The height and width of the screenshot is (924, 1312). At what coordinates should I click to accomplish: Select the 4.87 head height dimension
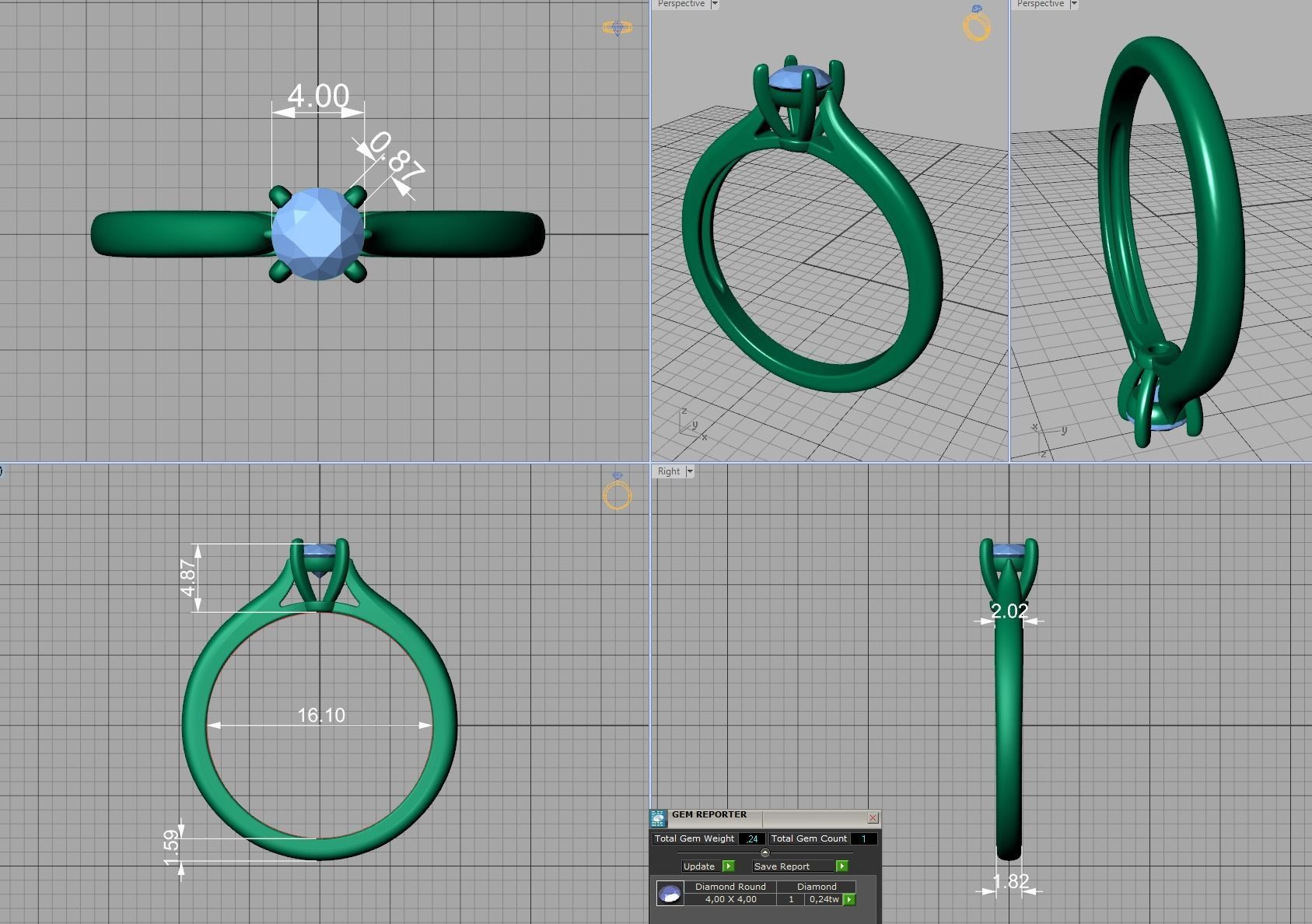[x=188, y=578]
